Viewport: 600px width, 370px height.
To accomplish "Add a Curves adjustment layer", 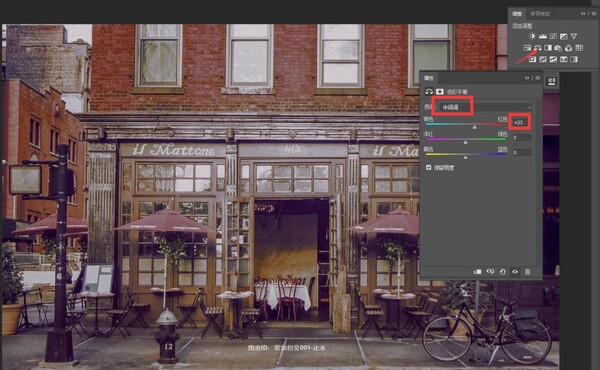I will pos(553,36).
